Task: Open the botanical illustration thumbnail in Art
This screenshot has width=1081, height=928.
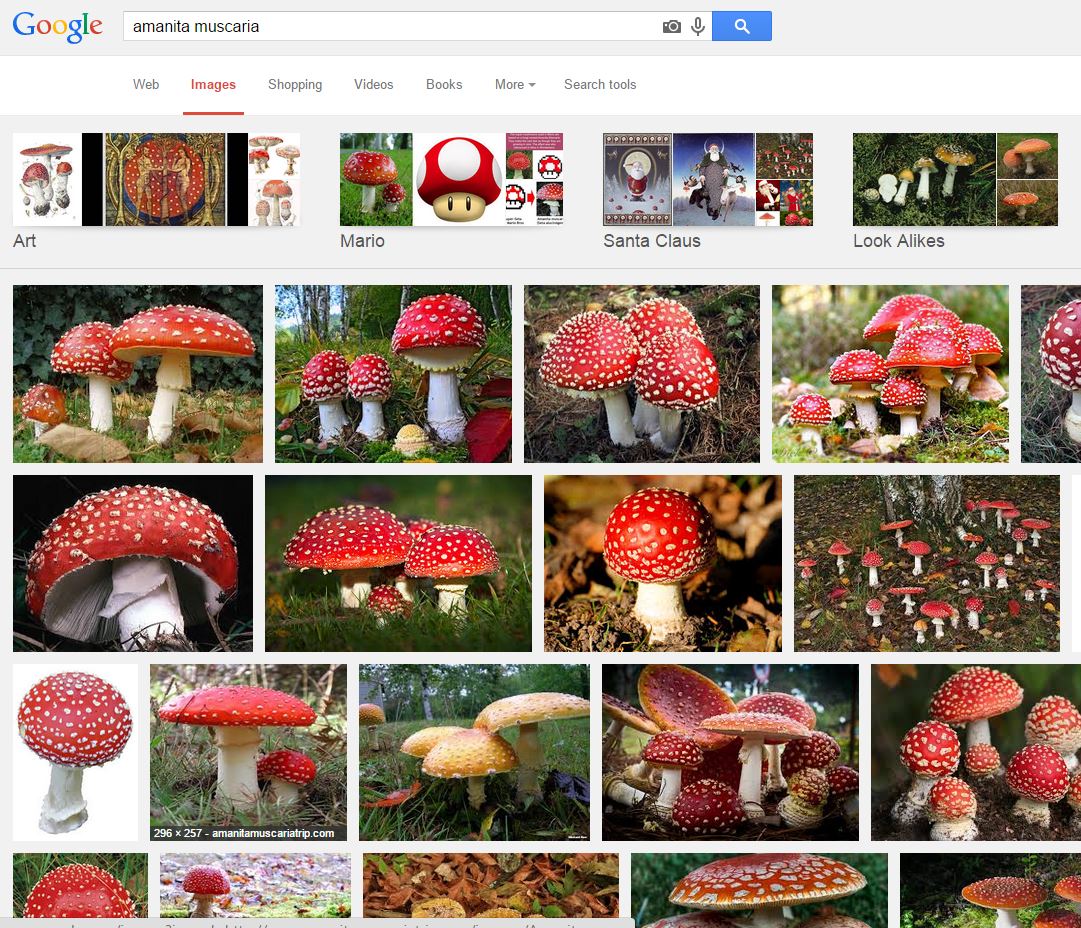Action: [x=47, y=179]
